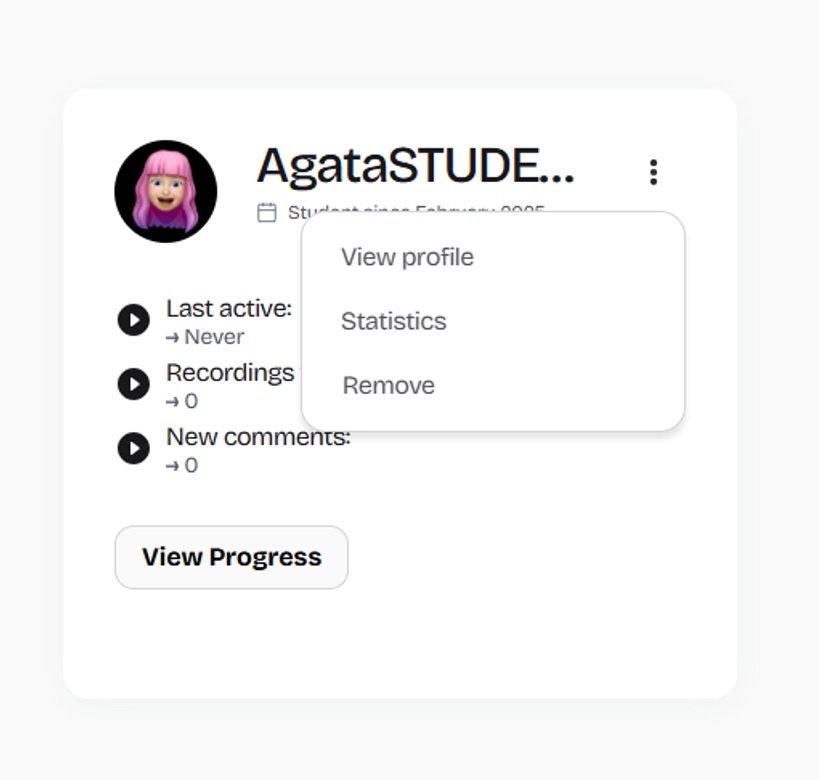The image size is (819, 780).
Task: Click the calendar icon under the name
Action: 267,213
